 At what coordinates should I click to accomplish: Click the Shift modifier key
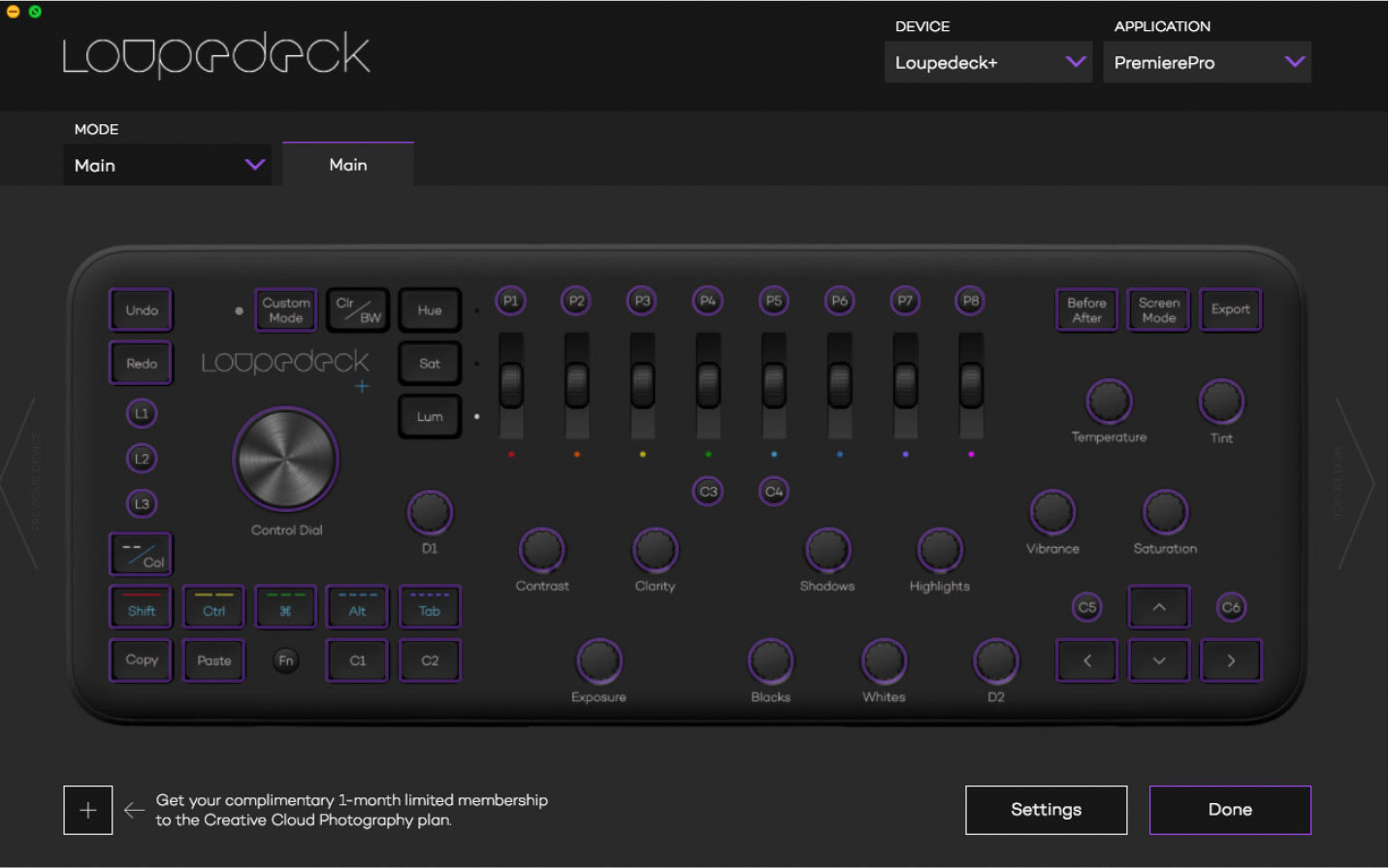[x=142, y=607]
